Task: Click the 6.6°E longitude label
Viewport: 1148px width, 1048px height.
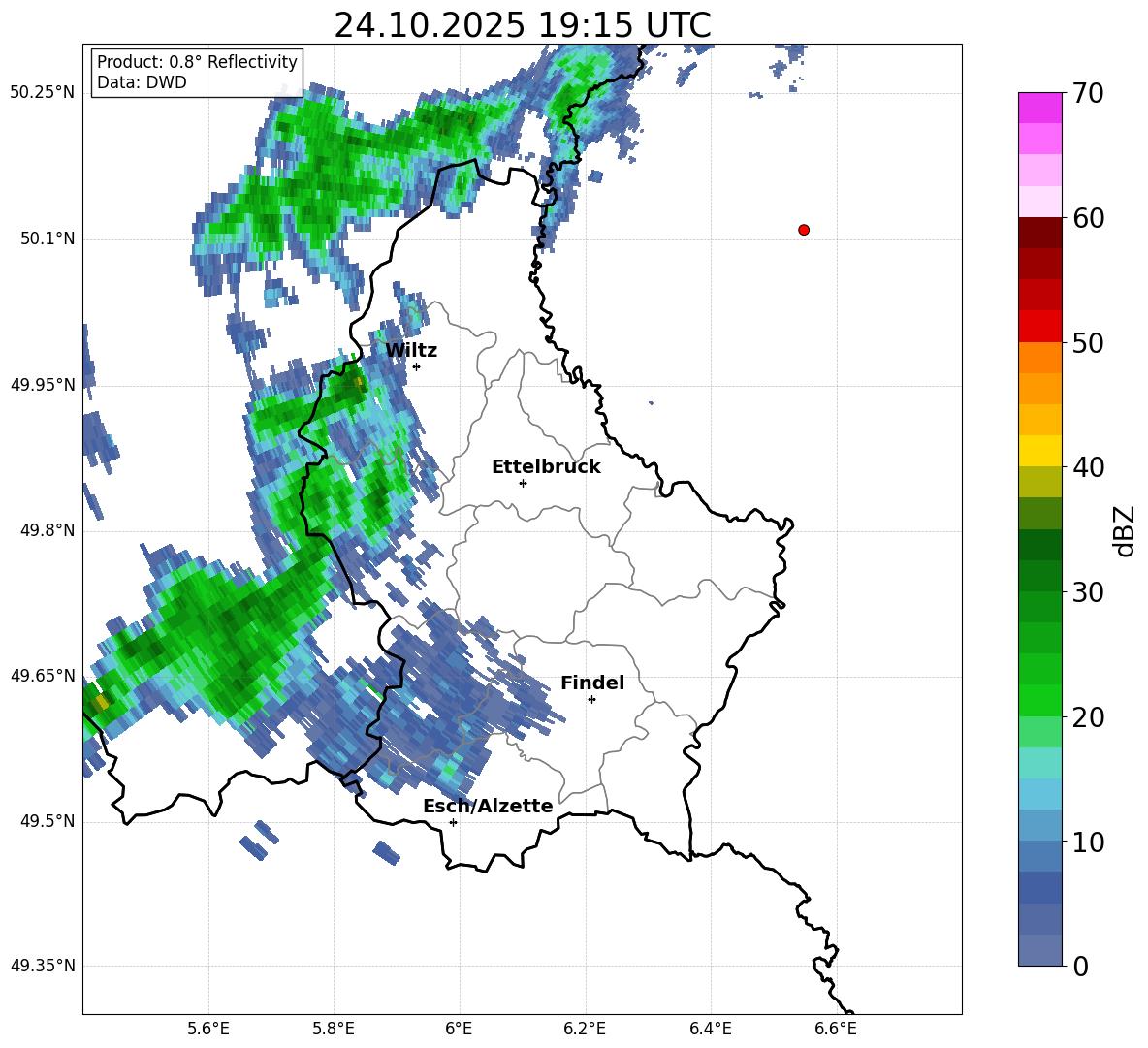Action: (x=836, y=1029)
